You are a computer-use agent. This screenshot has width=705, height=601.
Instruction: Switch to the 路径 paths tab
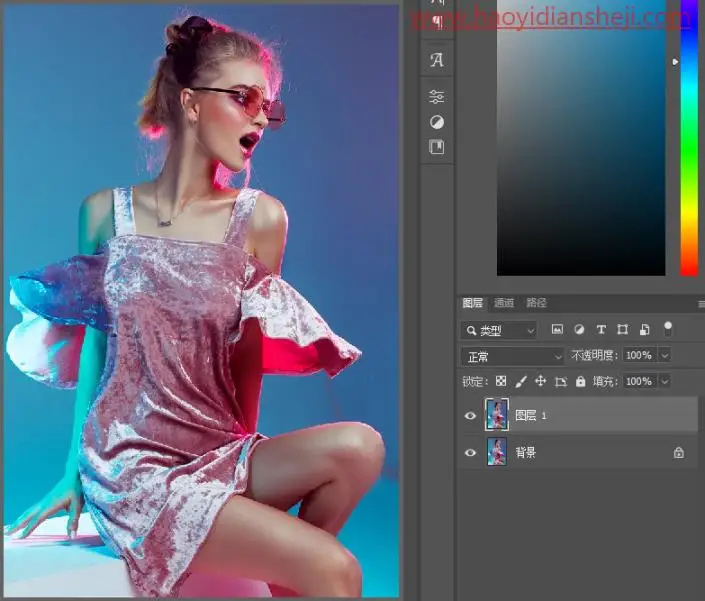[x=536, y=303]
